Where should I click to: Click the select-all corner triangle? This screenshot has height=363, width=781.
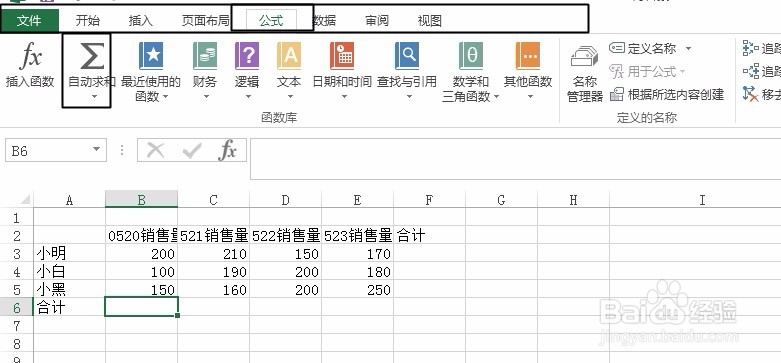coord(25,200)
